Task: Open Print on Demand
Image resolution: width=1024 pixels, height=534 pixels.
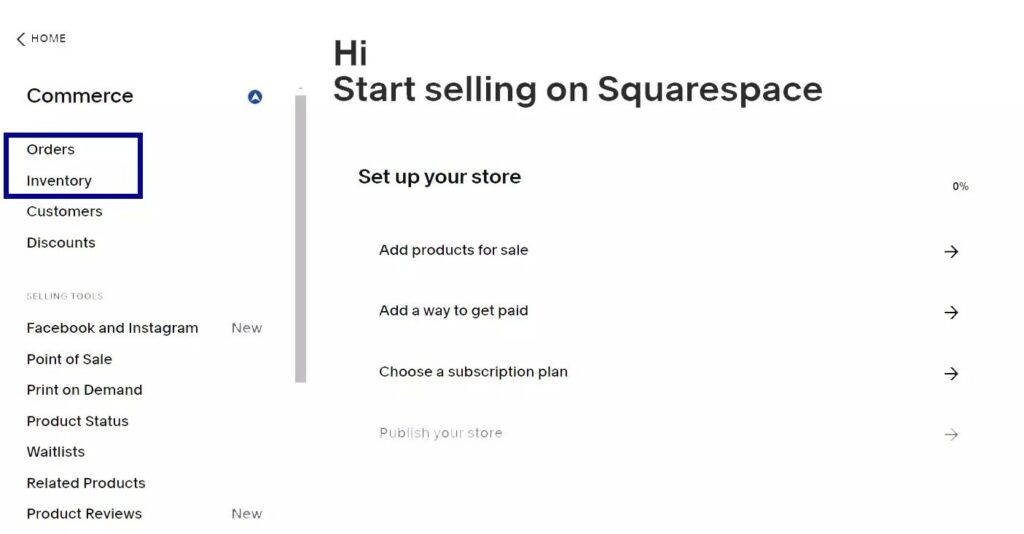Action: coord(84,390)
